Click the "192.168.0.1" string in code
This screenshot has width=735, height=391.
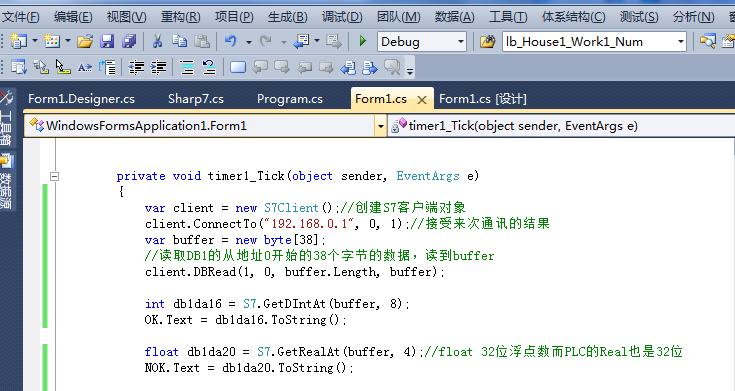(309, 224)
